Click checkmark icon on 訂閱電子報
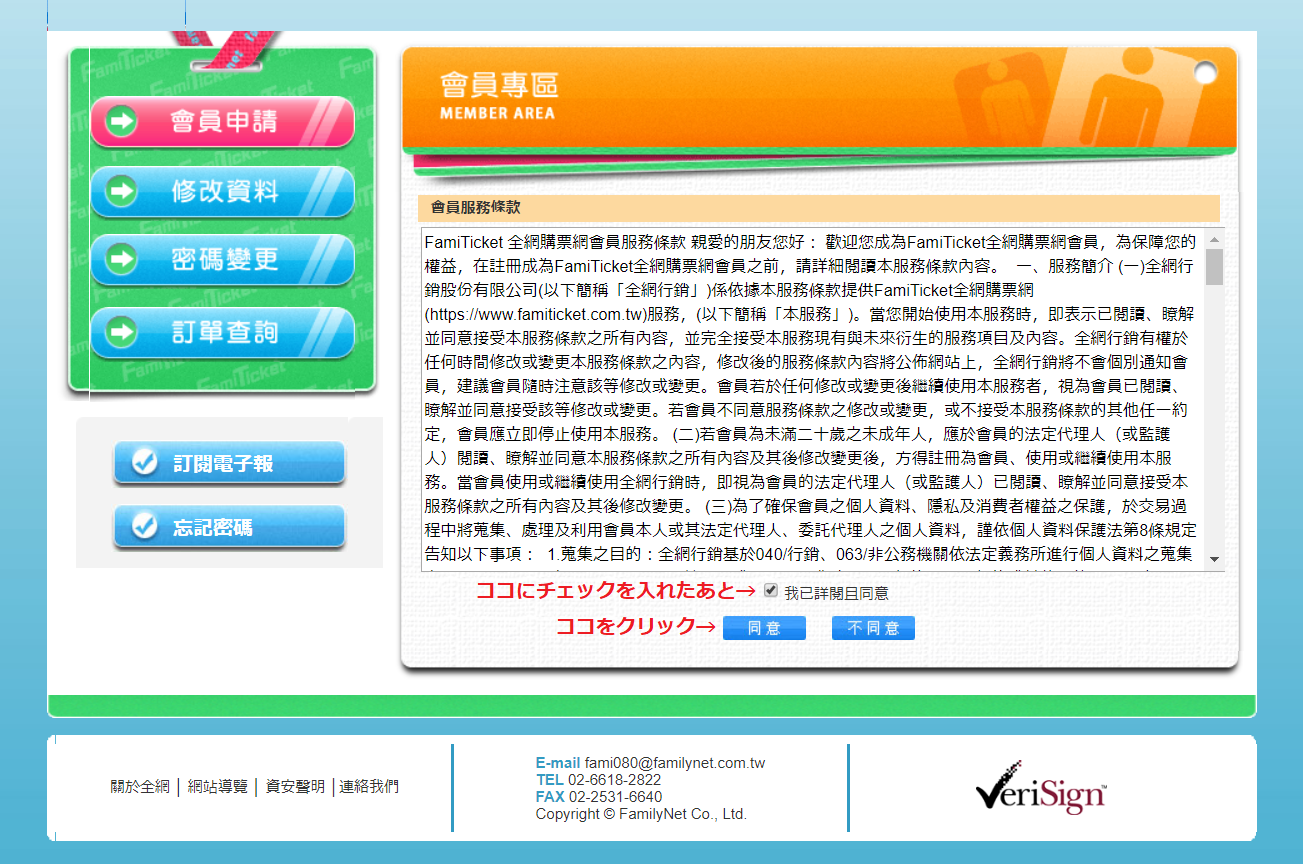Image resolution: width=1303 pixels, height=864 pixels. coord(146,462)
